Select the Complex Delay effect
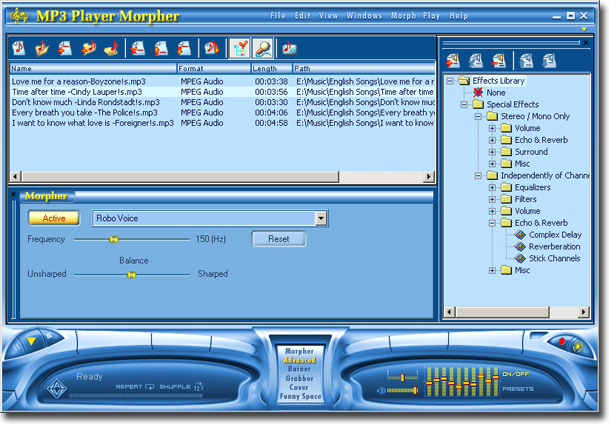 click(555, 235)
